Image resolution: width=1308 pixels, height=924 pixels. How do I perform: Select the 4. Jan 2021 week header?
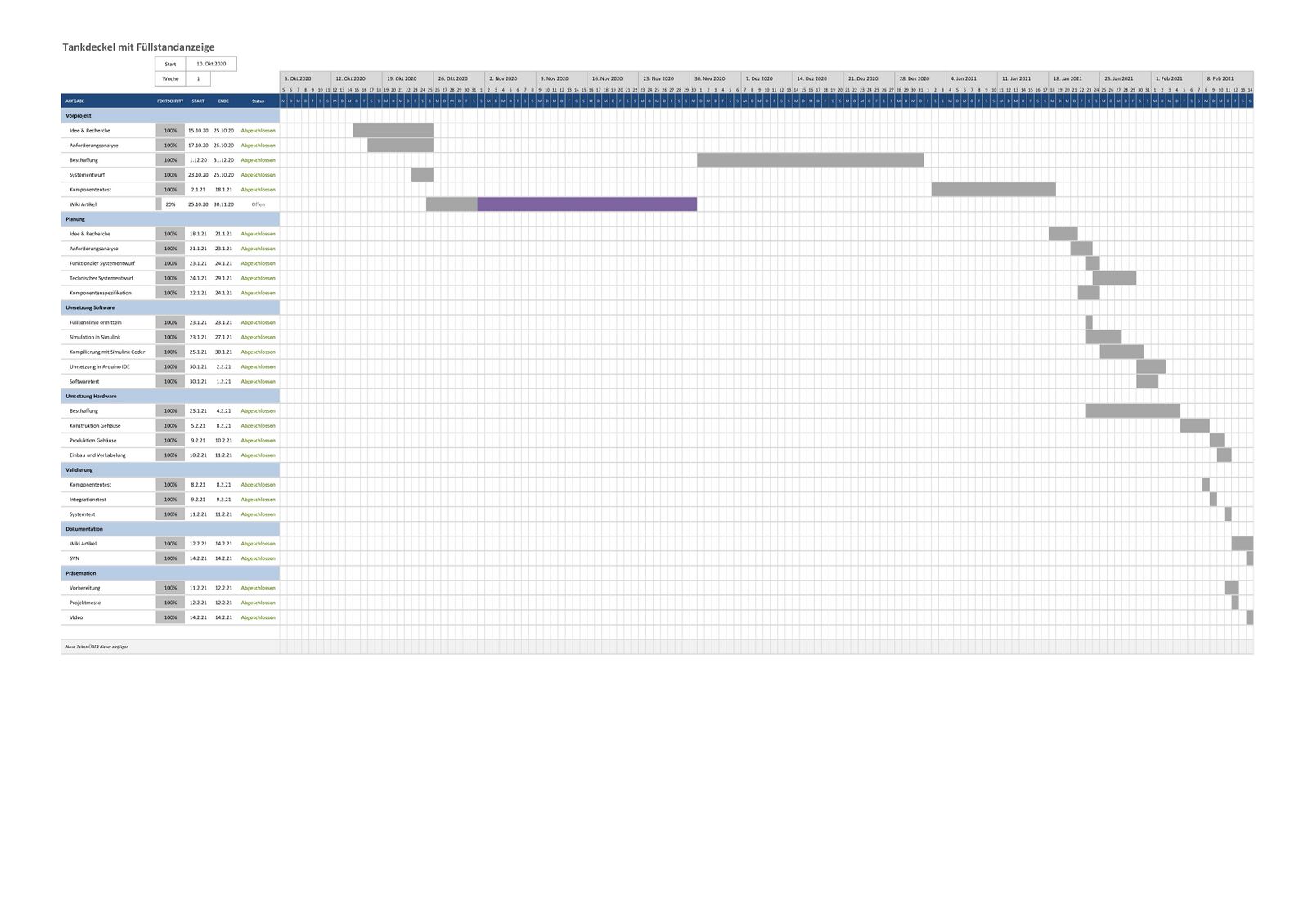pos(964,79)
